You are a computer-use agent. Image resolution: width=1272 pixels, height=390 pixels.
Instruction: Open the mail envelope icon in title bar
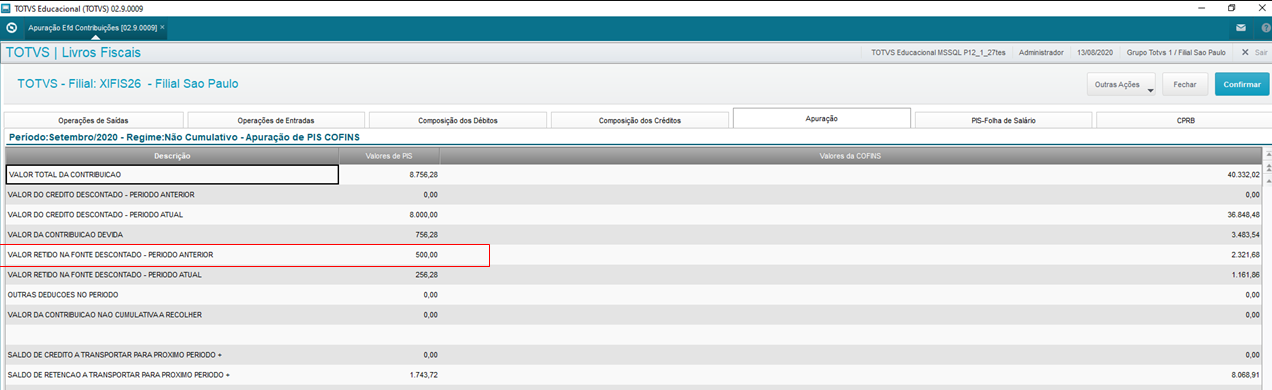1241,28
